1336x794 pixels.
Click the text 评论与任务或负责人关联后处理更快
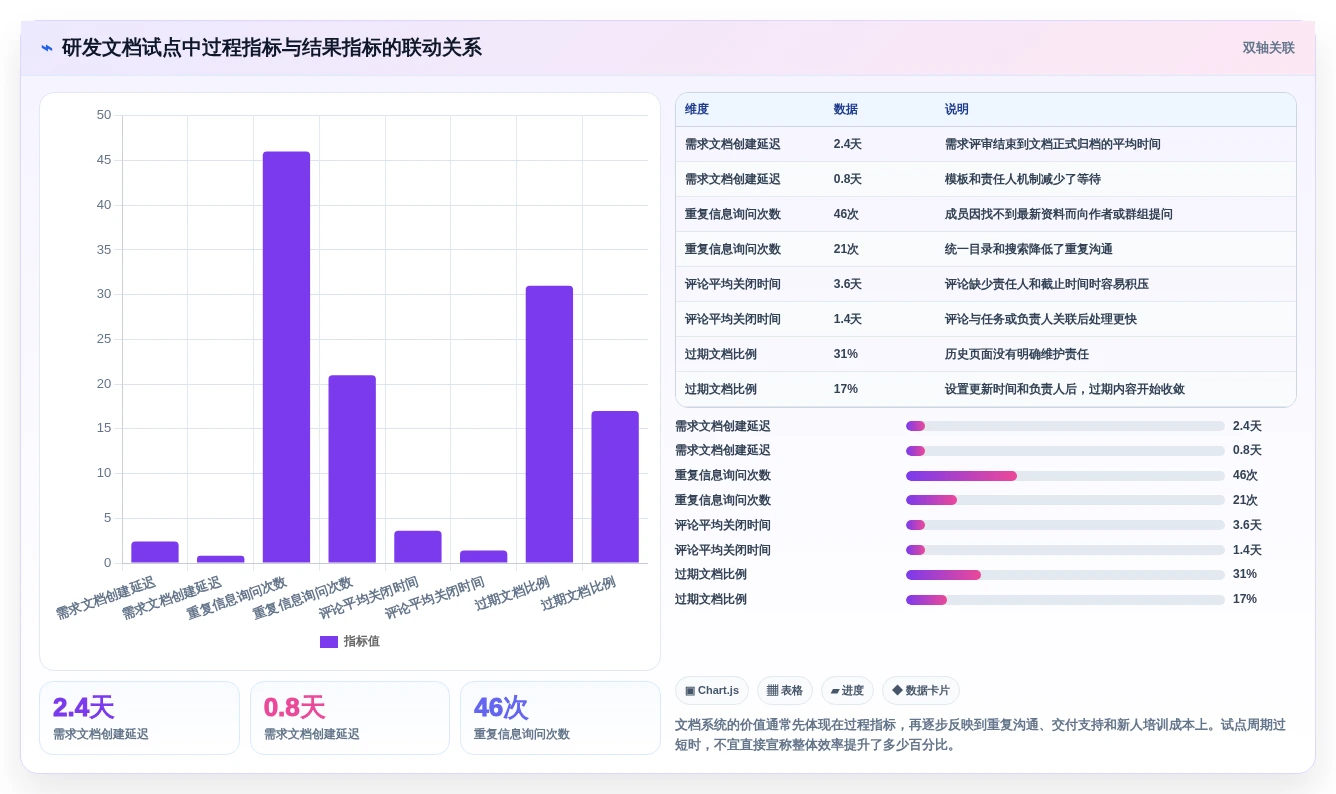coord(1041,320)
